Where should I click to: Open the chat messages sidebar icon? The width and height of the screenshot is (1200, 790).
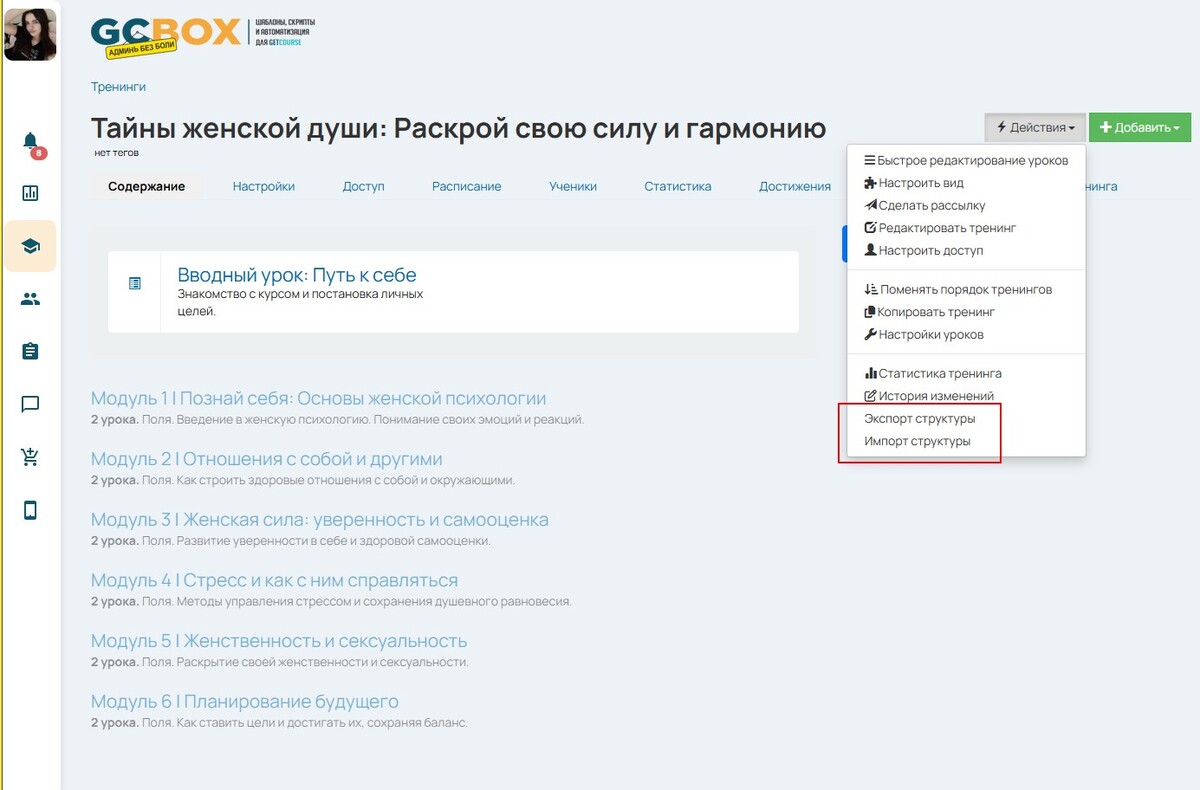[30, 404]
